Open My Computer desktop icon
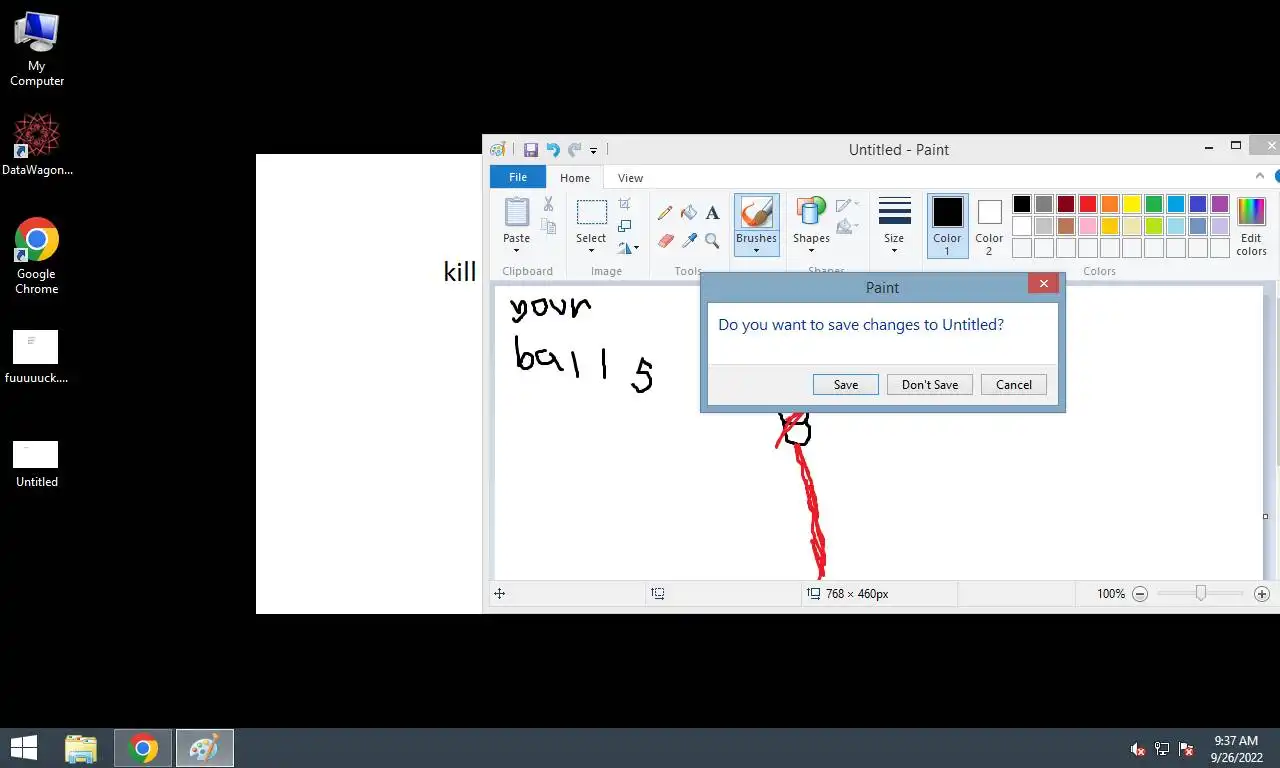Screen dimensions: 1280x768 [37, 48]
